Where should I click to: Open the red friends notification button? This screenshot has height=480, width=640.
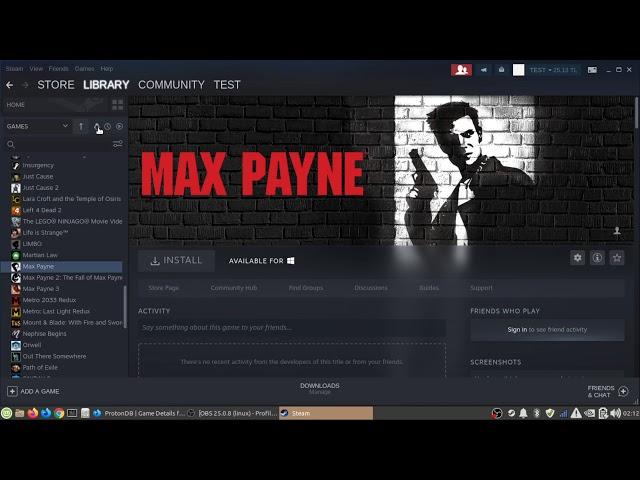tap(461, 70)
